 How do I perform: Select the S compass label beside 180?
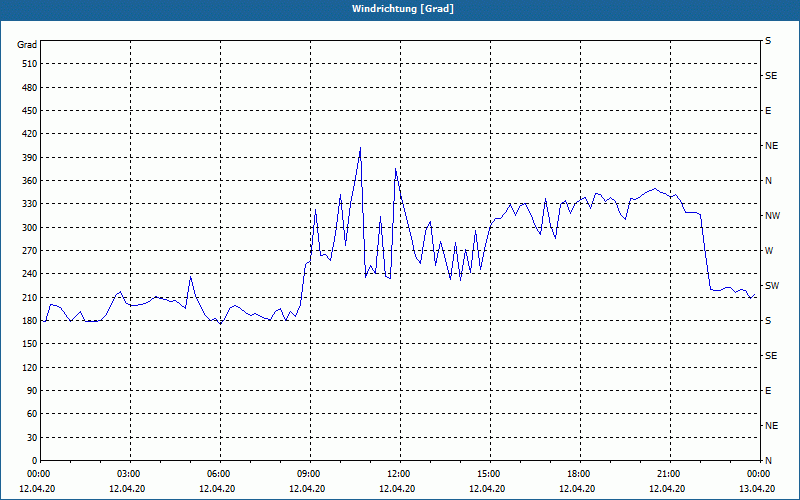coord(768,321)
